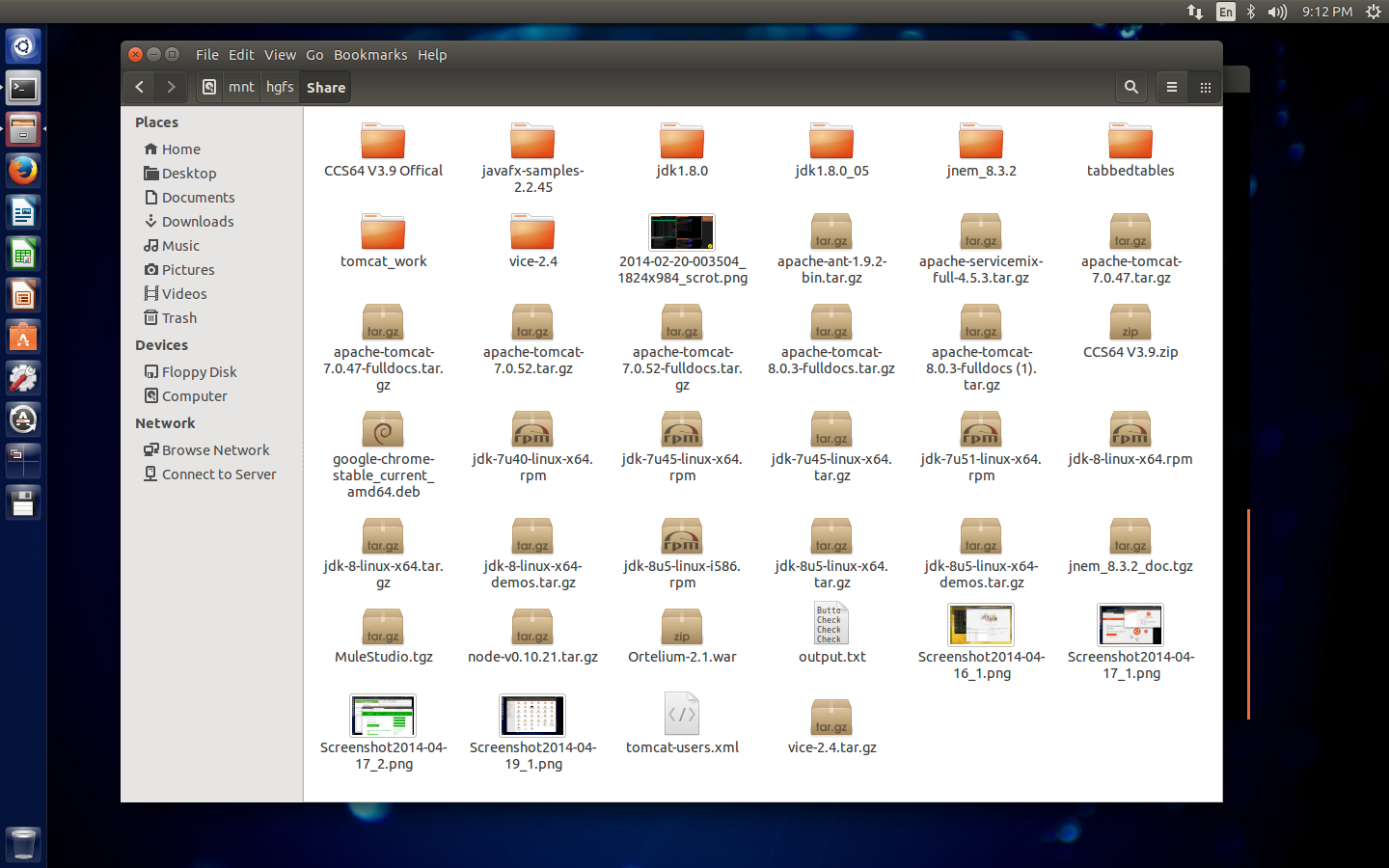Image resolution: width=1389 pixels, height=868 pixels.
Task: Open Desktop in sidebar
Action: point(179,174)
